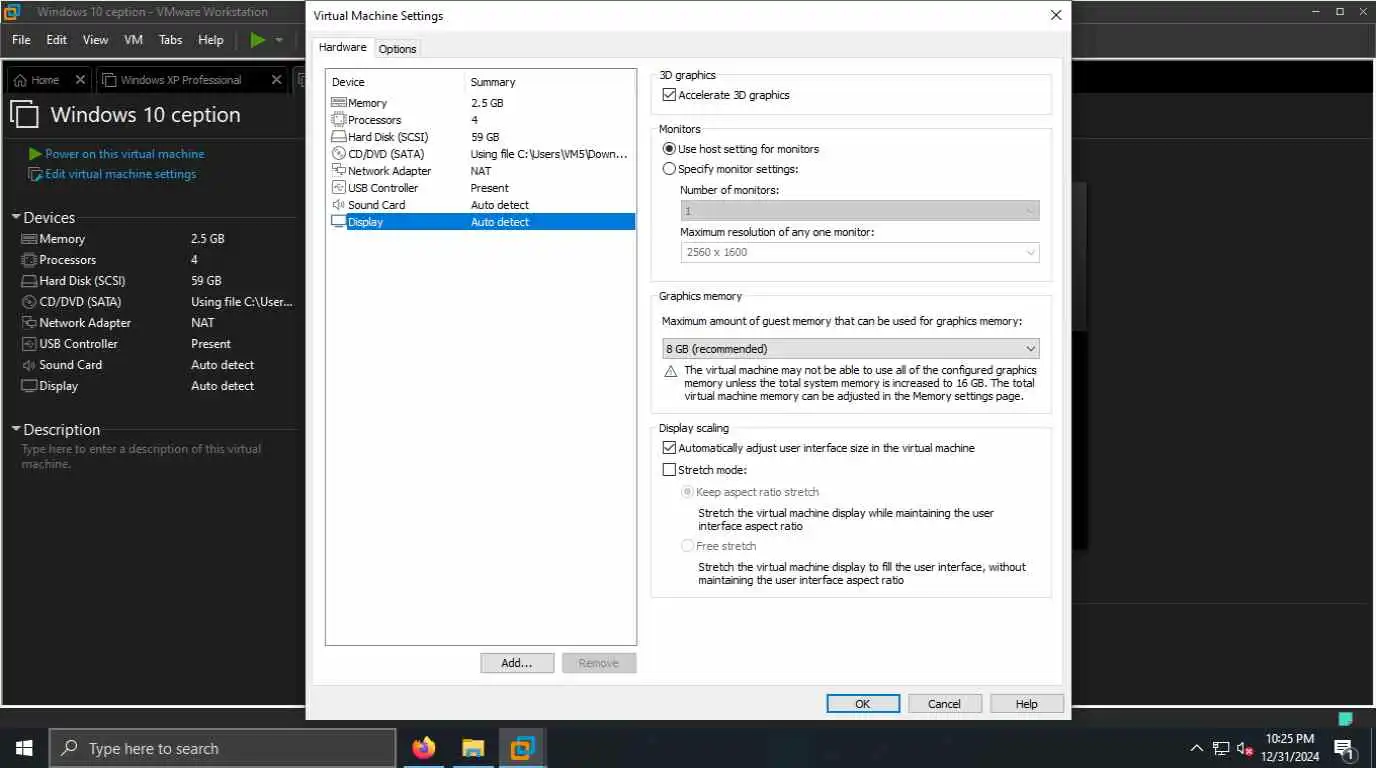1376x768 pixels.
Task: Open Firefox from the taskbar
Action: (x=424, y=748)
